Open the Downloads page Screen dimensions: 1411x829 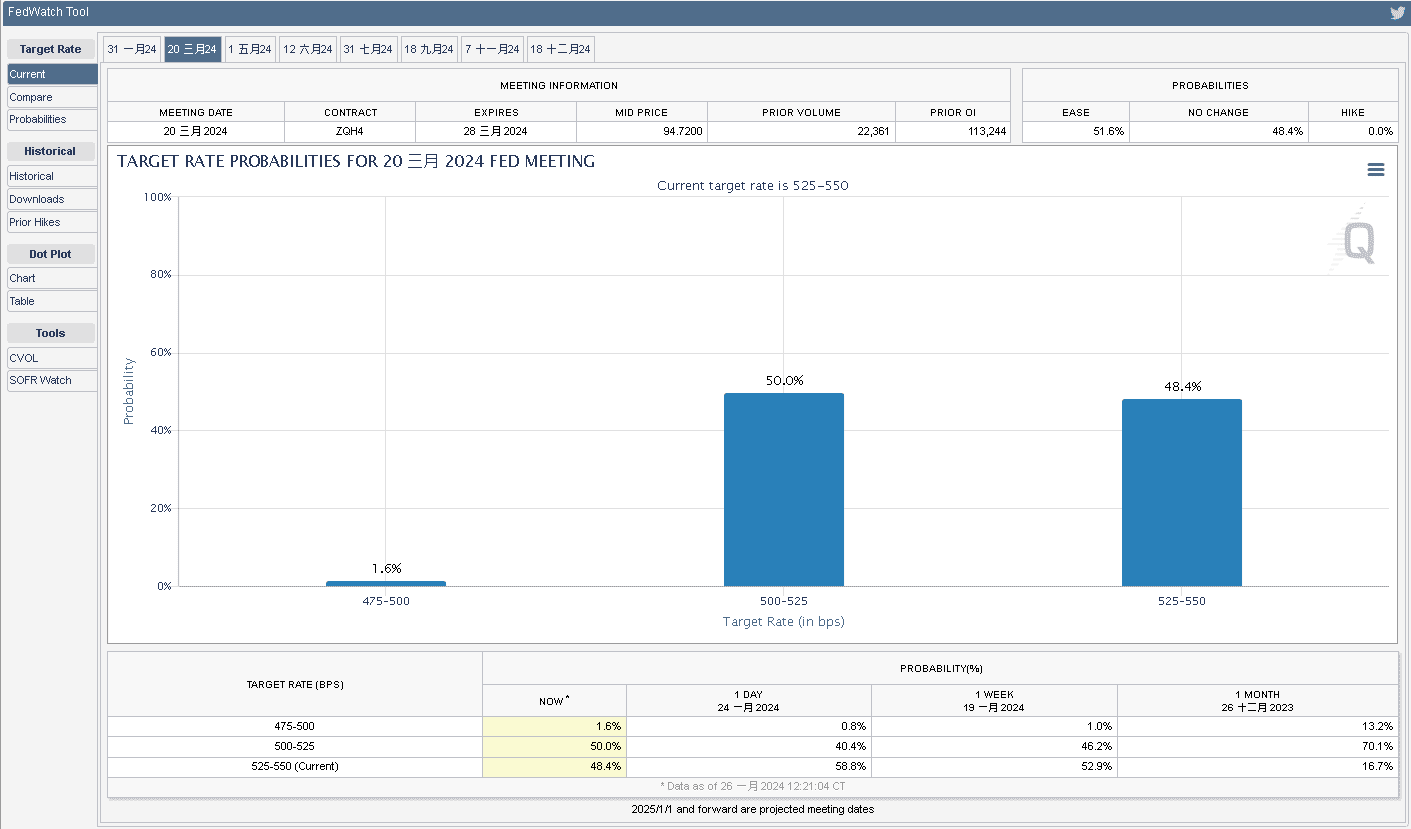(x=52, y=199)
